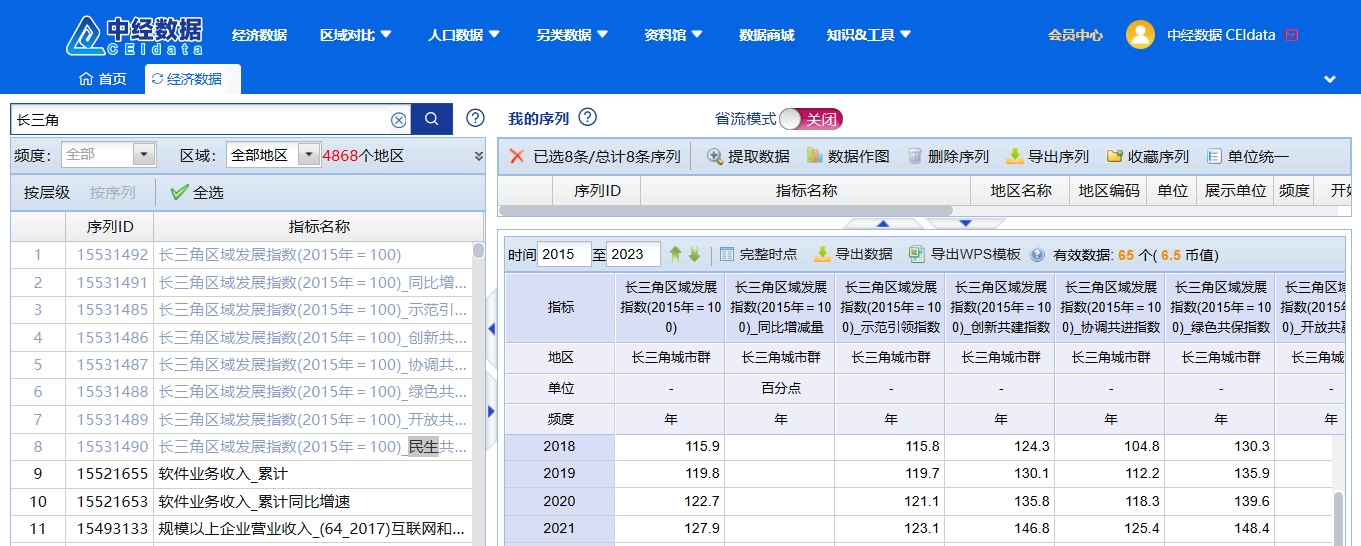Check 全选 to select all
This screenshot has height=546, width=1361.
tap(180, 193)
